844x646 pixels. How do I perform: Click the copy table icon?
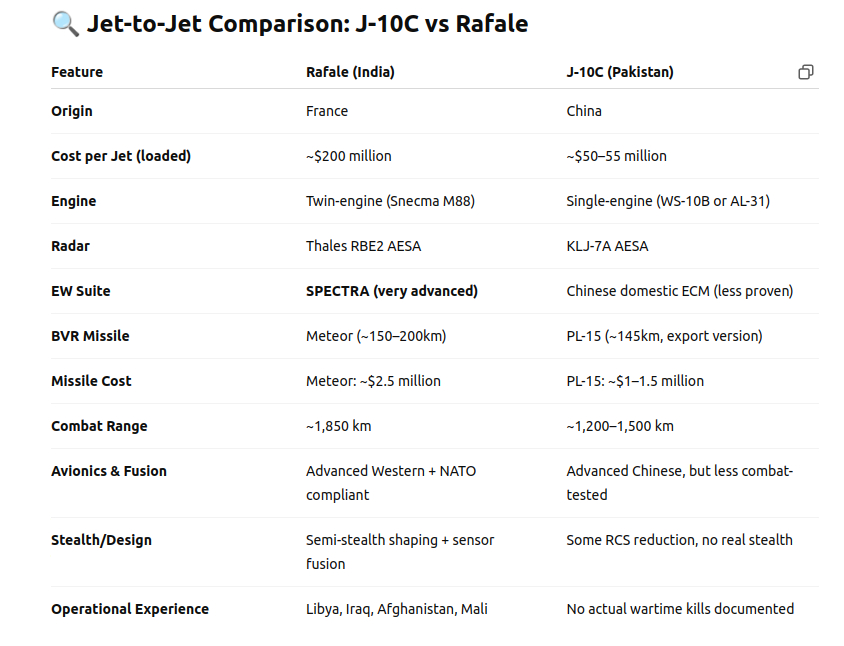point(805,72)
